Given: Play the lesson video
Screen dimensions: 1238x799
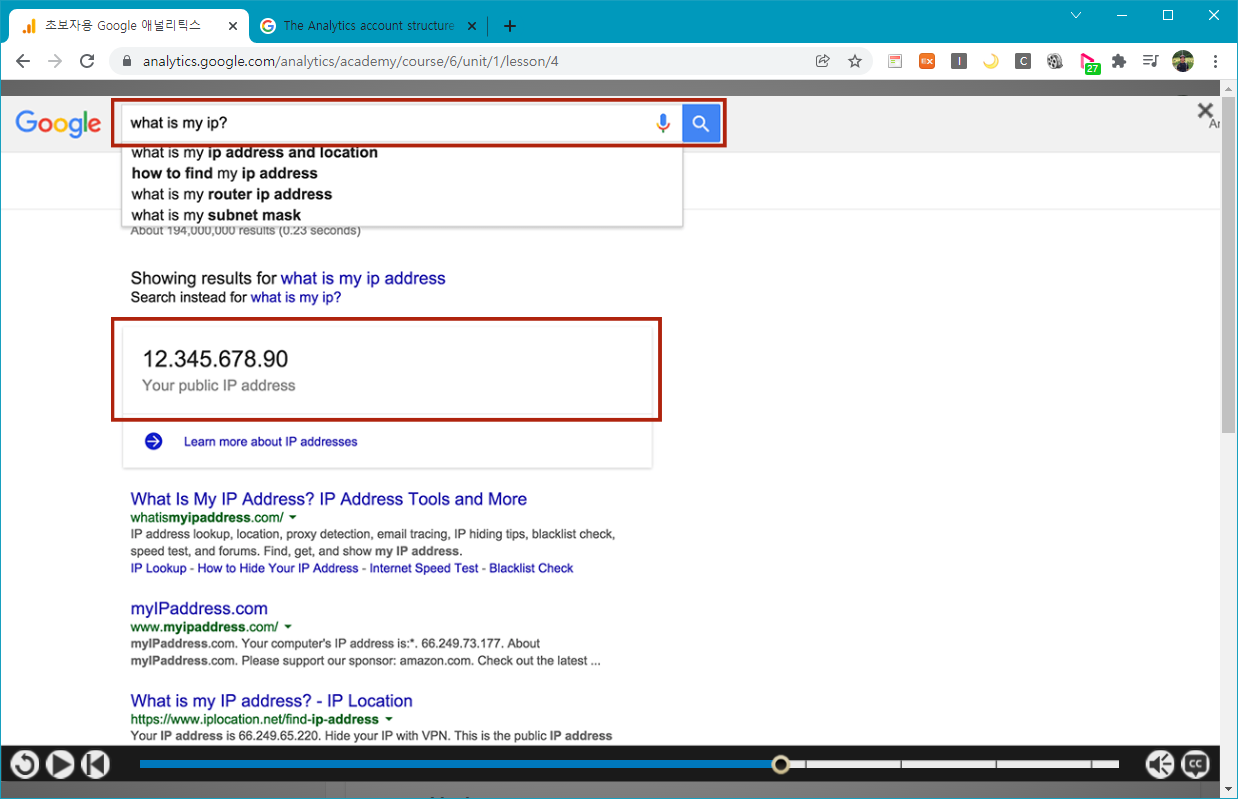Looking at the screenshot, I should tap(60, 765).
